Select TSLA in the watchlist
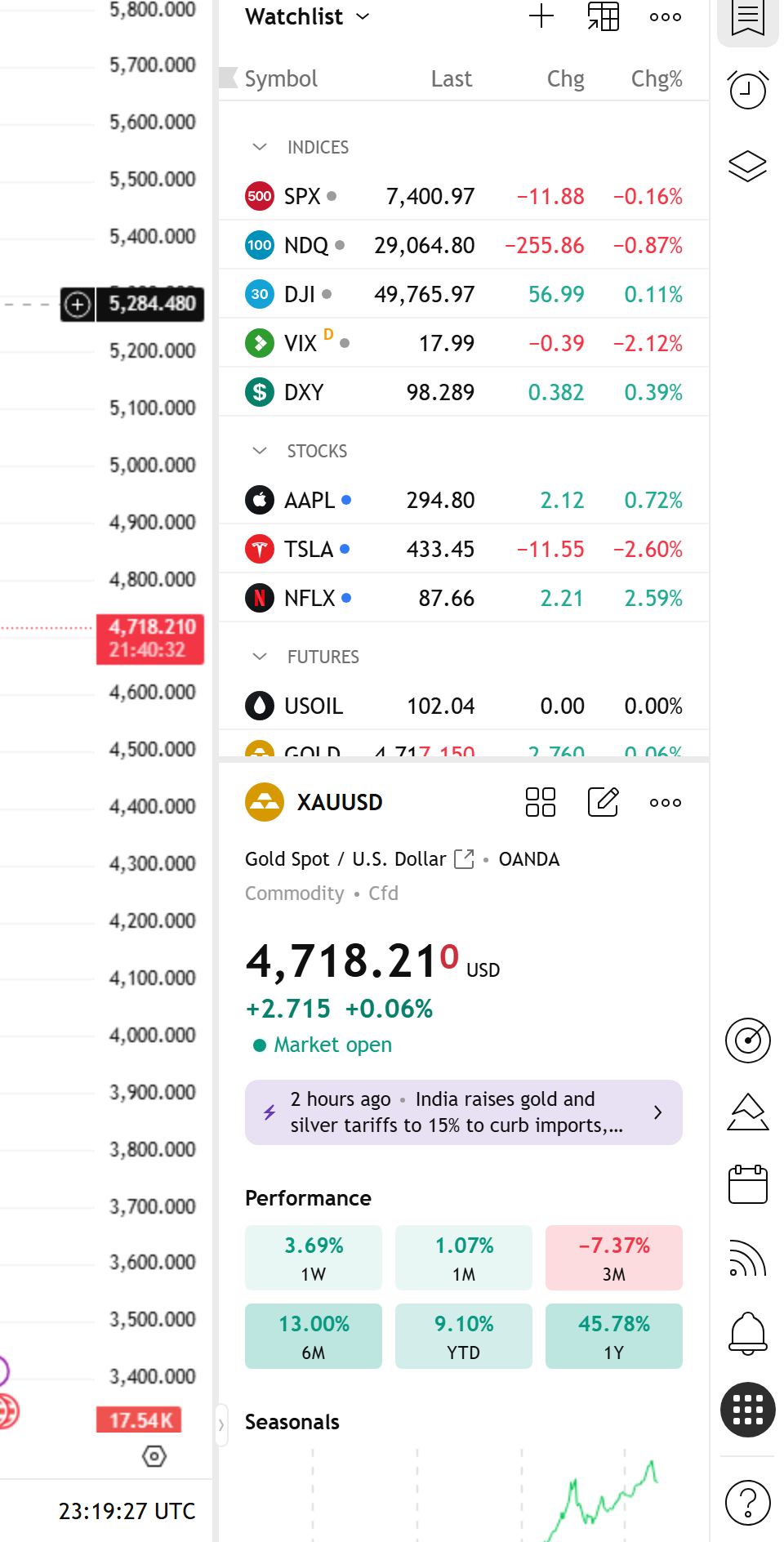 (x=464, y=549)
